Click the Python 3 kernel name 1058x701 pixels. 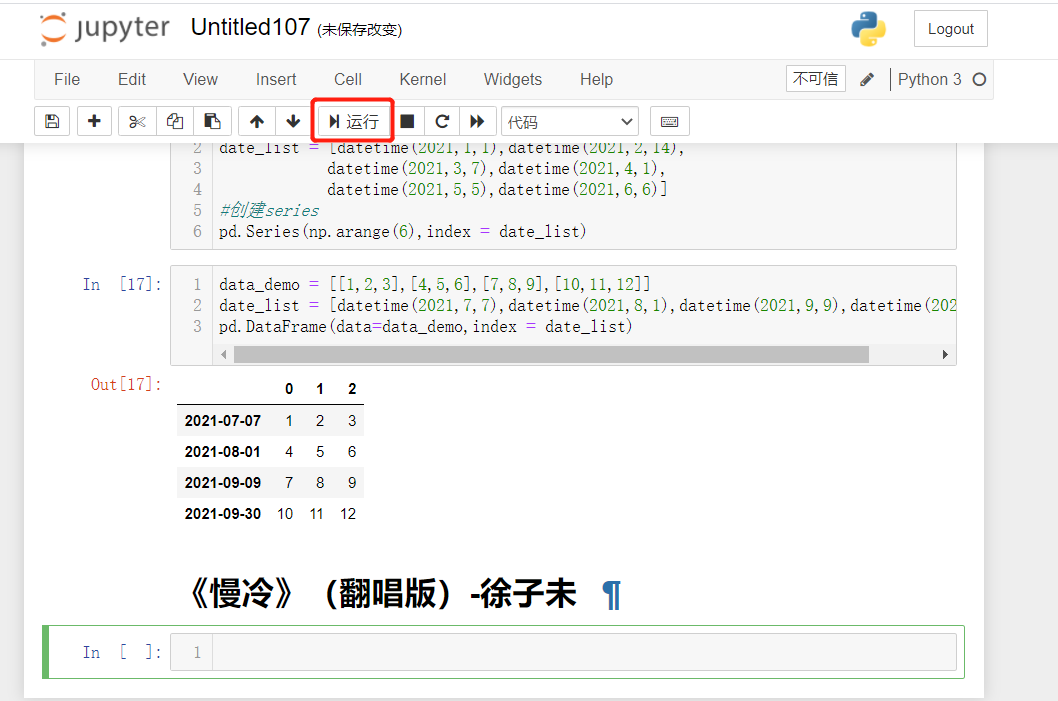tap(929, 80)
